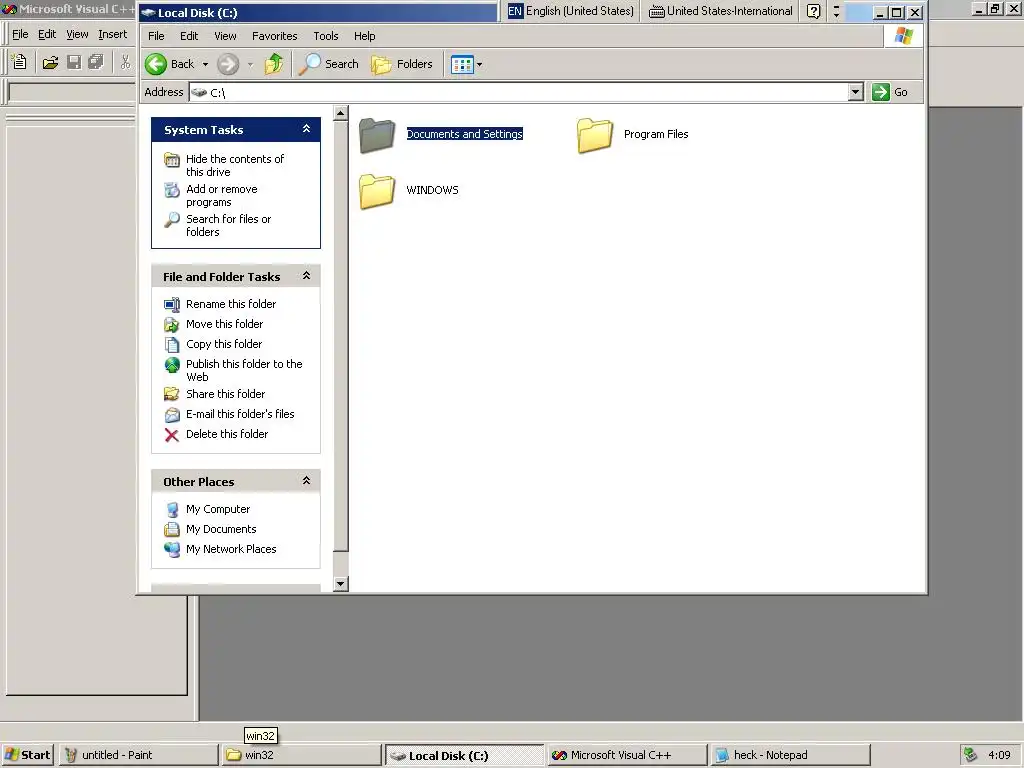Image resolution: width=1024 pixels, height=768 pixels.
Task: Click Hide the contents of this drive
Action: (x=234, y=165)
